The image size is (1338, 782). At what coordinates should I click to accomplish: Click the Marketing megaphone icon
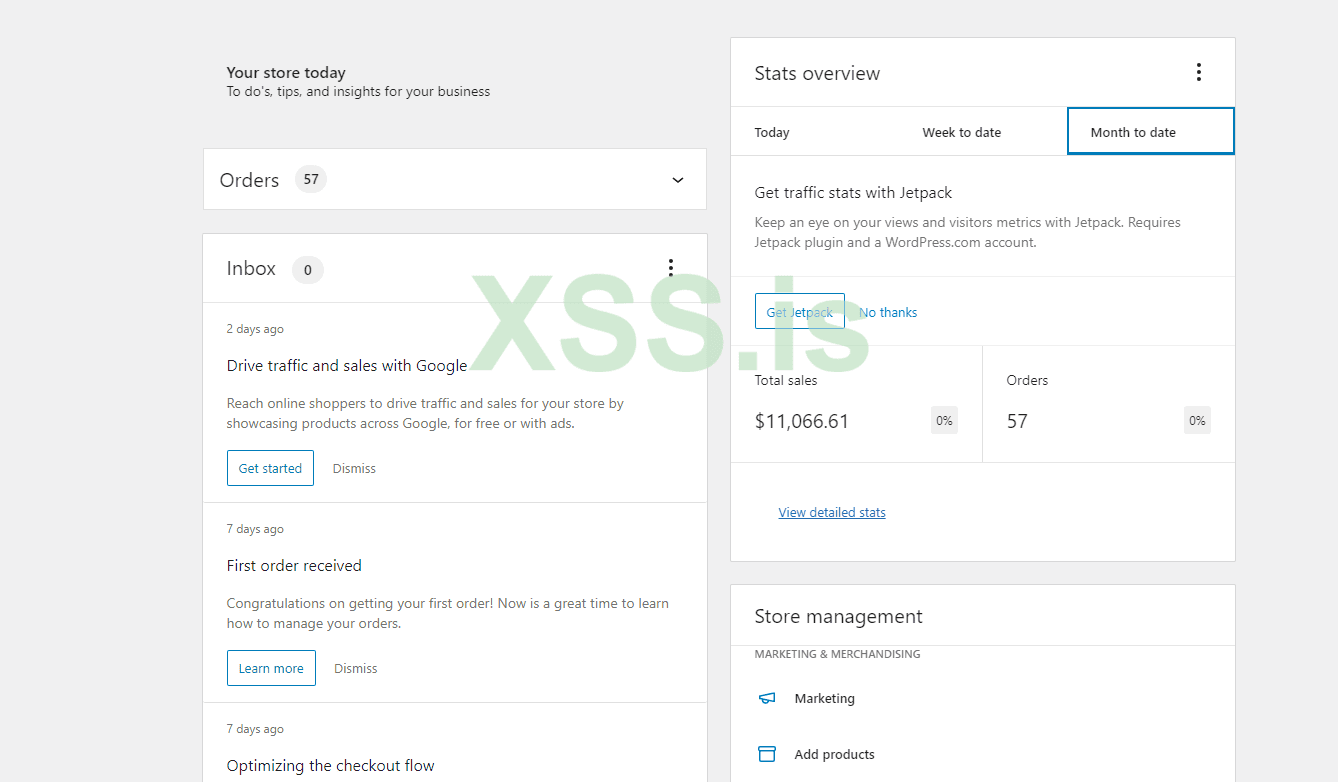[x=767, y=698]
